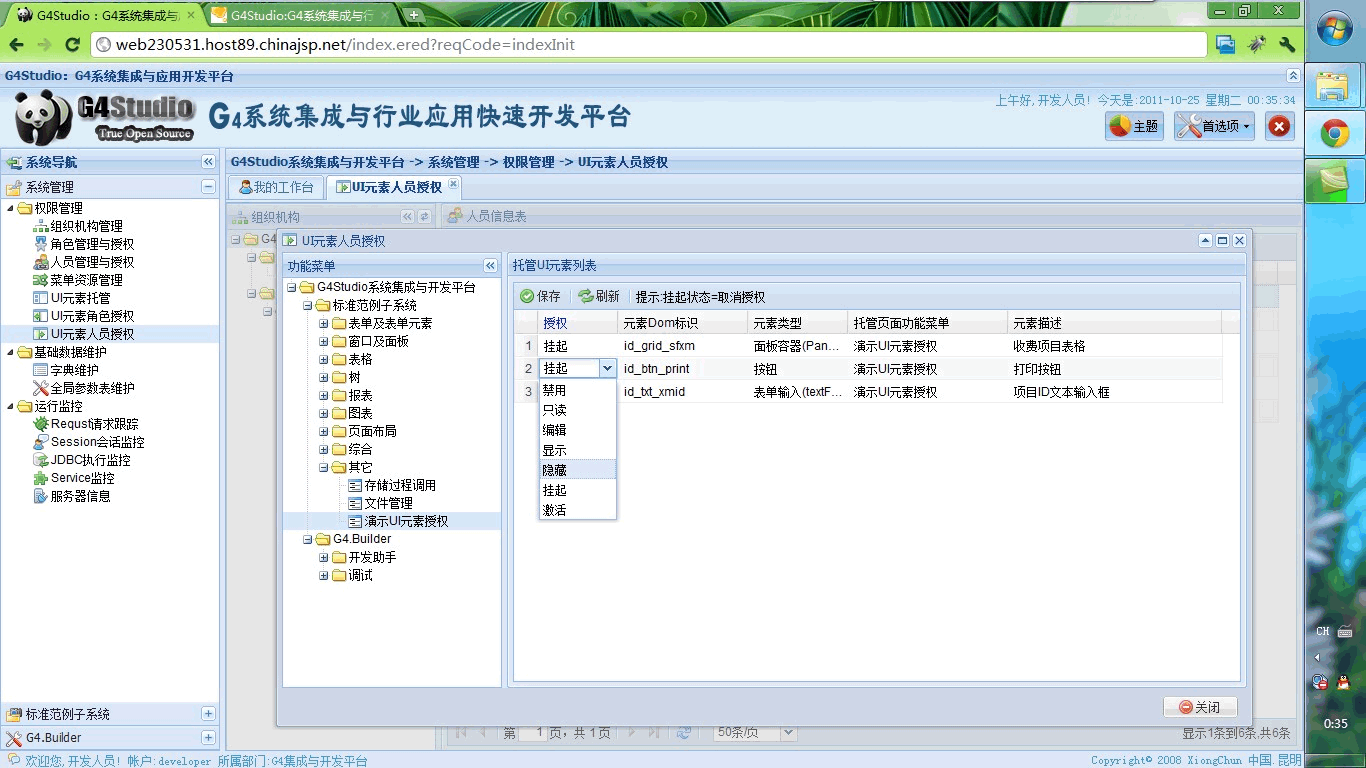The width and height of the screenshot is (1366, 768).
Task: Switch to the 我的工作台 tab
Action: pos(276,187)
